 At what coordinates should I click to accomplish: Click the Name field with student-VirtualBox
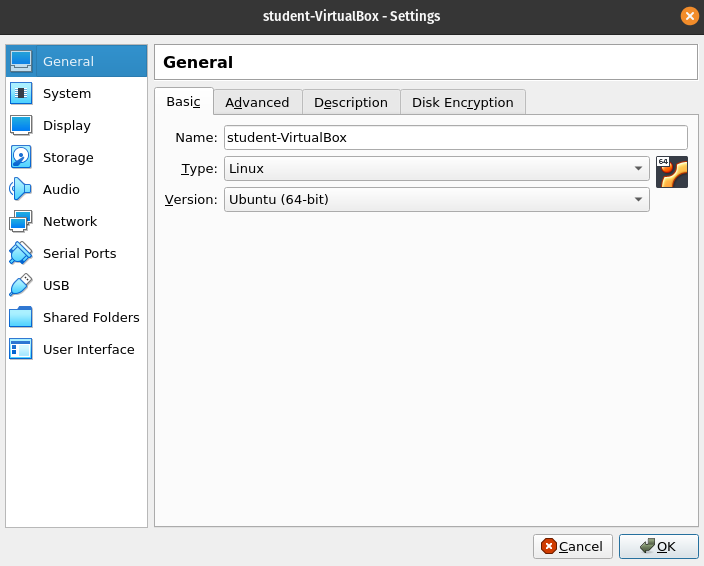point(455,137)
